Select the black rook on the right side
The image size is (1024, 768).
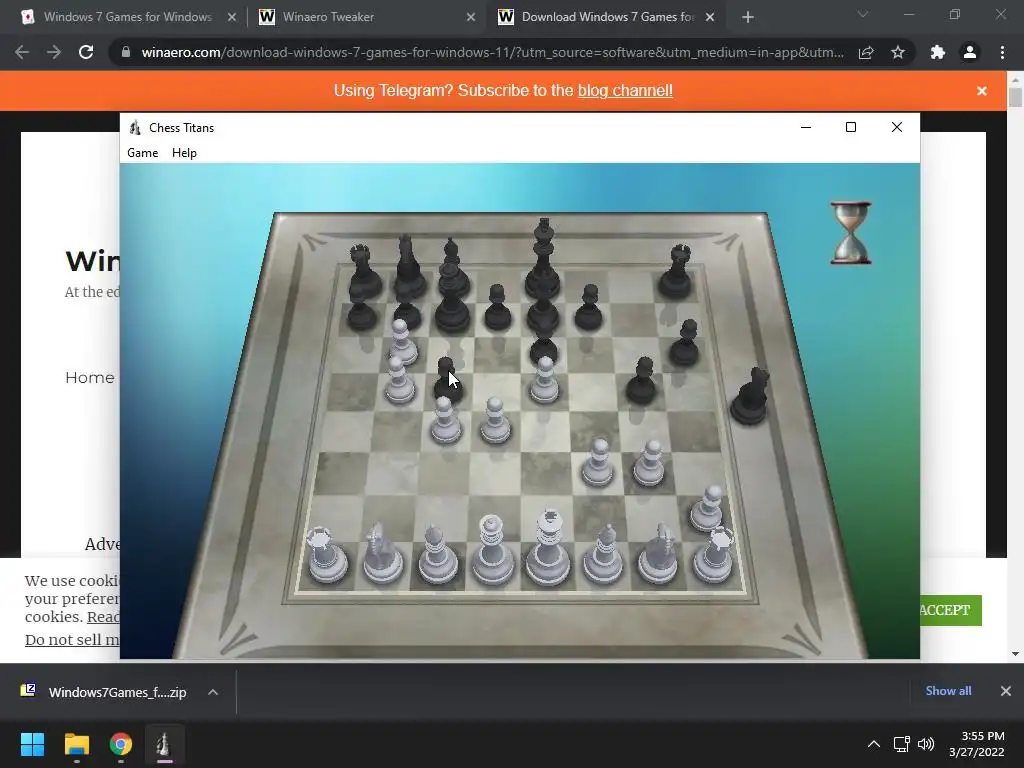675,272
